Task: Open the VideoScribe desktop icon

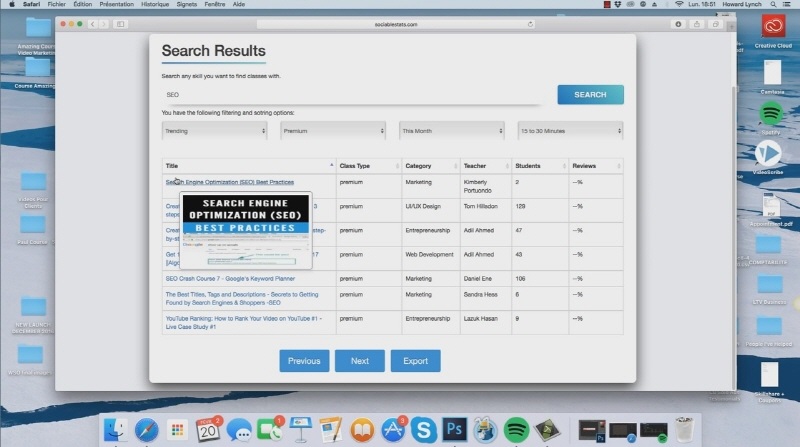Action: click(768, 153)
